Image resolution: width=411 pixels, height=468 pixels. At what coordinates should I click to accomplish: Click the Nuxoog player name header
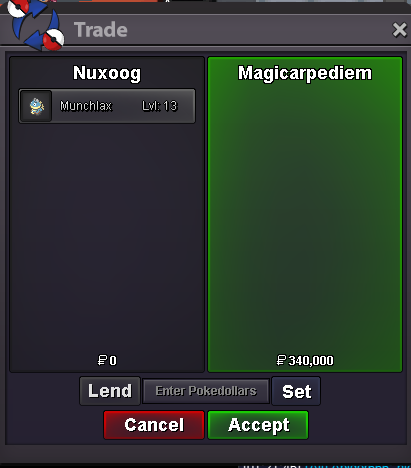(x=107, y=73)
